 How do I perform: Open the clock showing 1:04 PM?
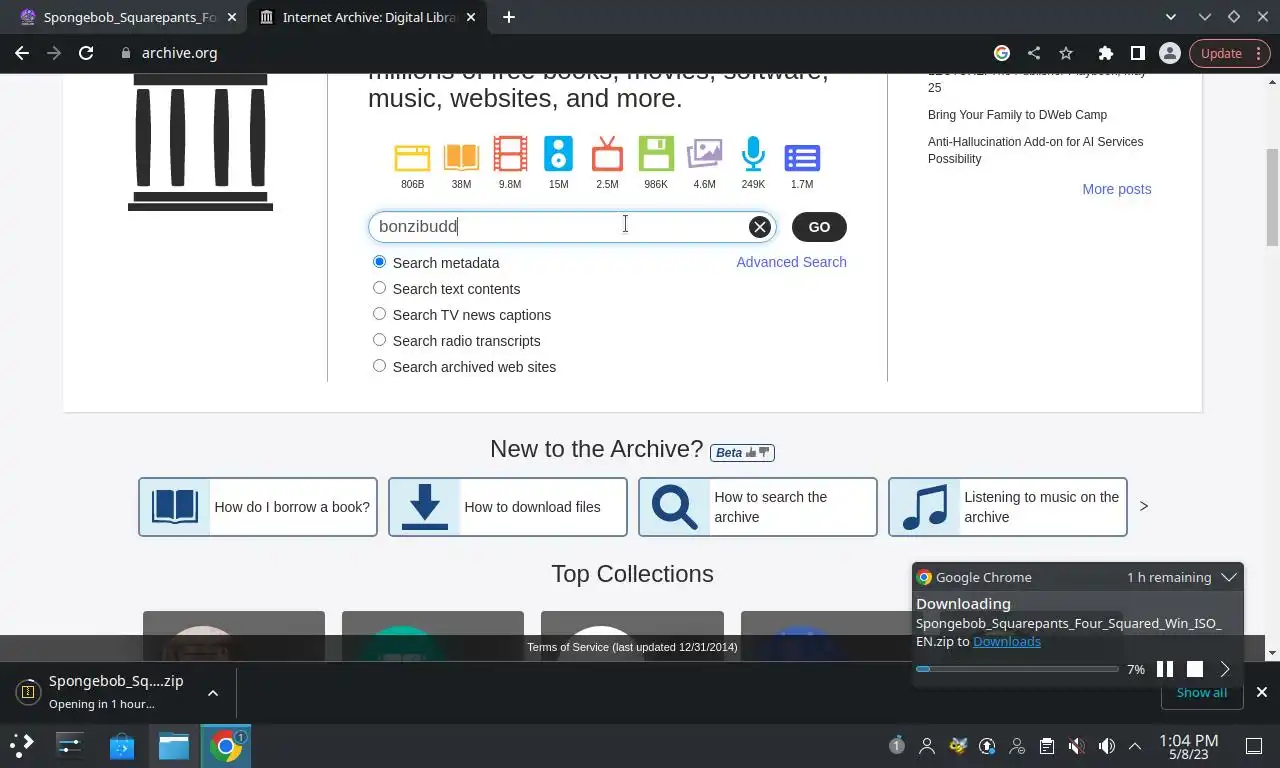pyautogui.click(x=1188, y=746)
